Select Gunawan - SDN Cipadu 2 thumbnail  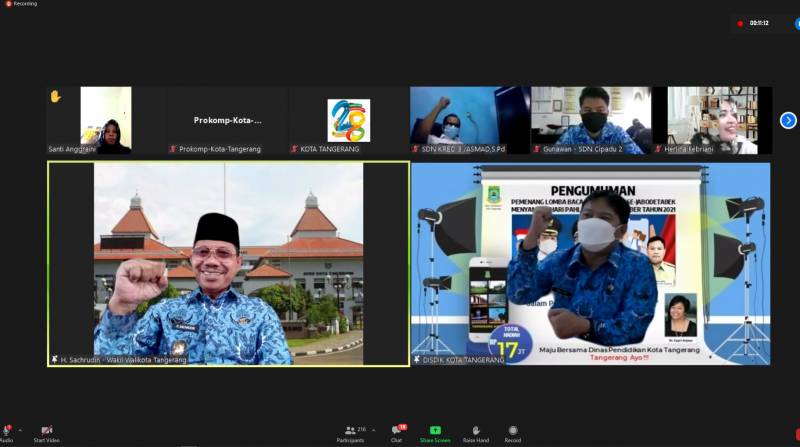tap(590, 120)
